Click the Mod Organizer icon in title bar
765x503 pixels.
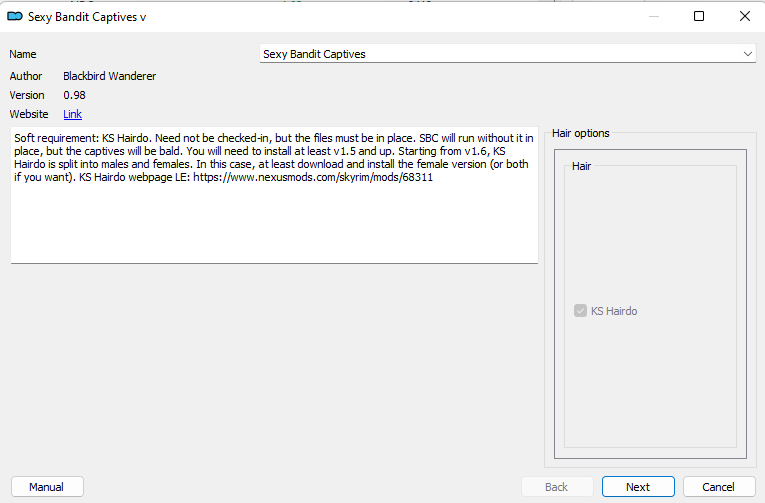point(15,17)
